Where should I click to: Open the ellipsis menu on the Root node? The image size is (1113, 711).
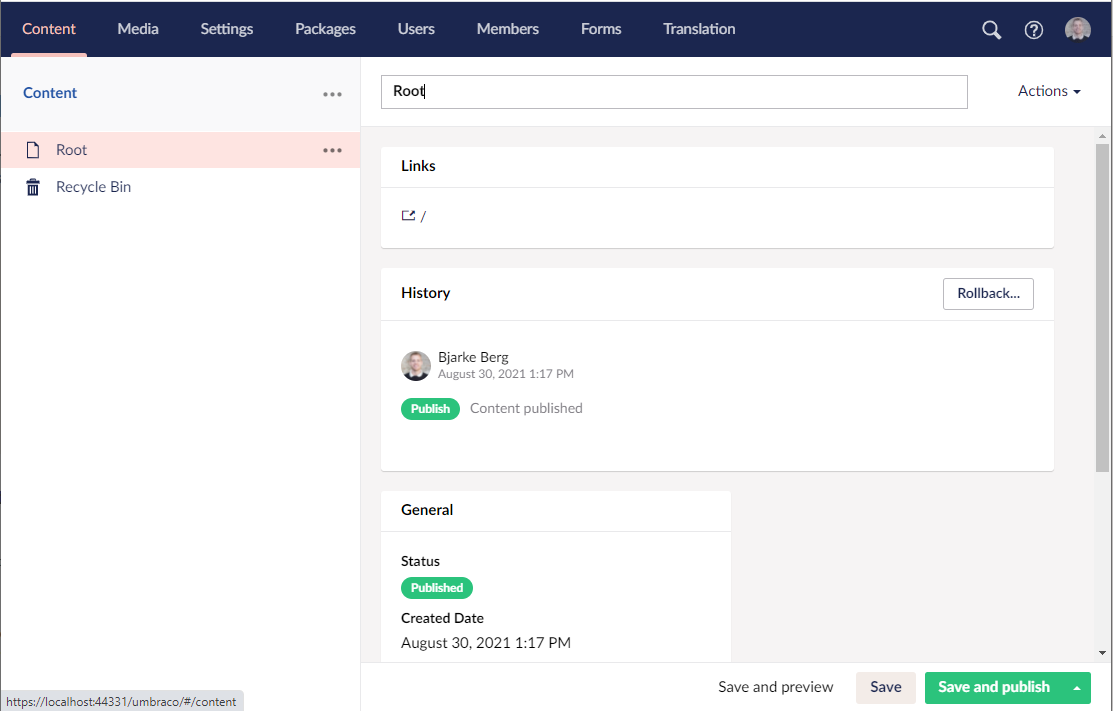332,150
